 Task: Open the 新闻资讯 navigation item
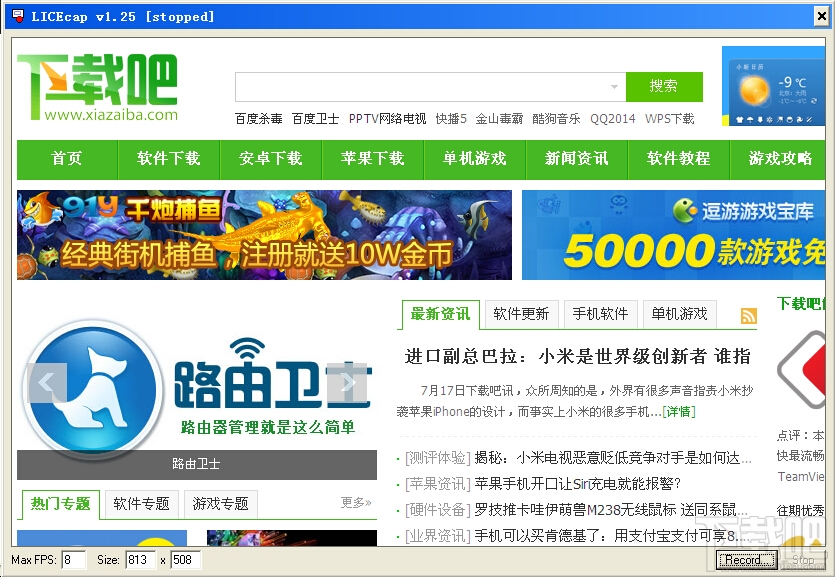click(x=577, y=159)
